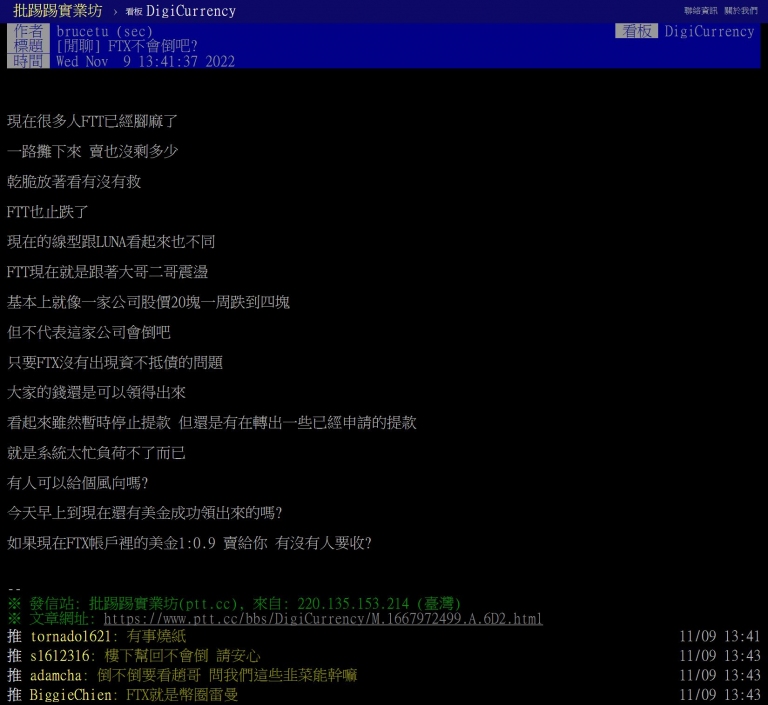This screenshot has width=768, height=705.
Task: Click the timestamp on s1612316's comment
Action: 720,656
